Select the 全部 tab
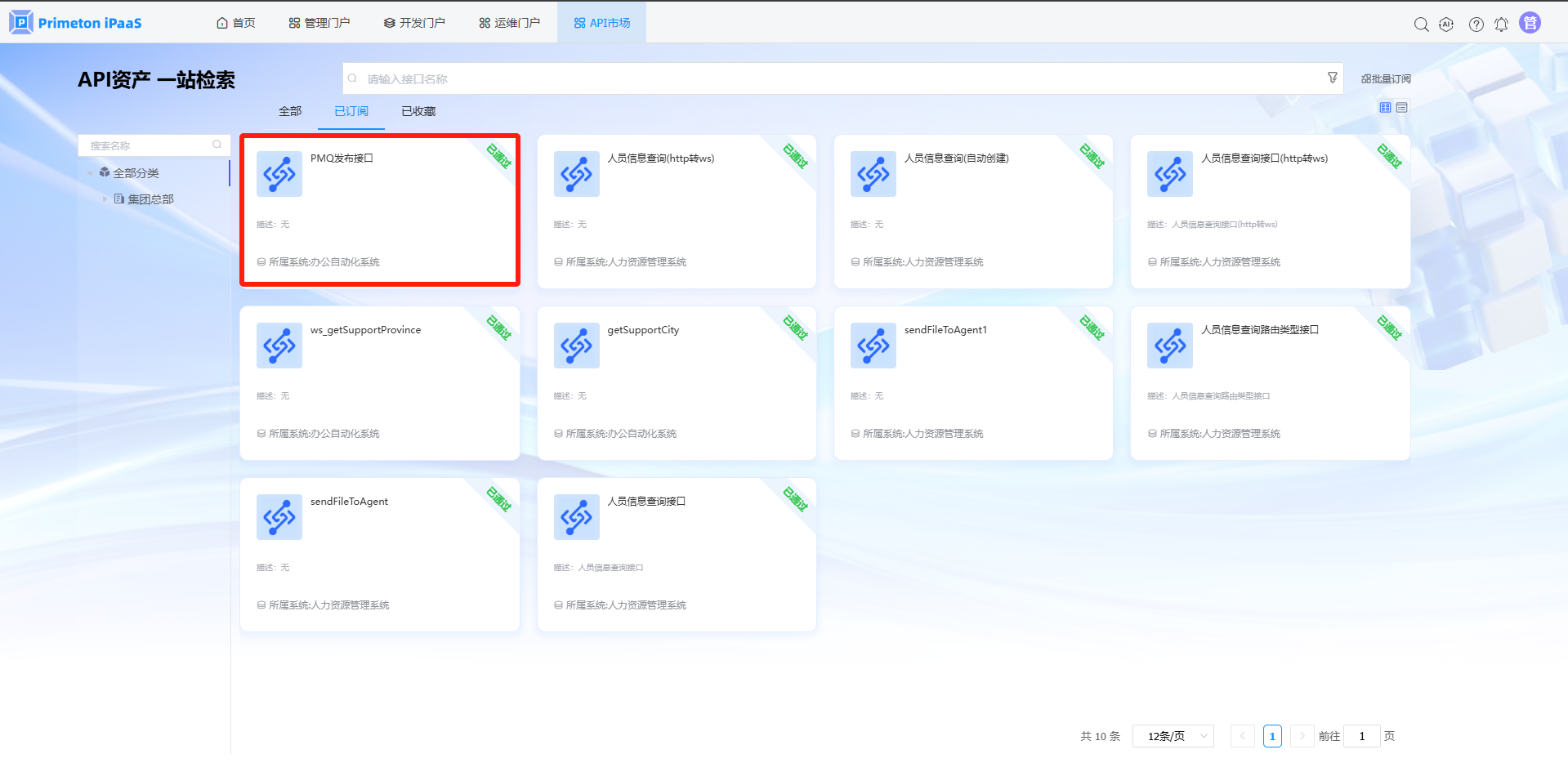Viewport: 1568px width, 772px height. tap(290, 111)
